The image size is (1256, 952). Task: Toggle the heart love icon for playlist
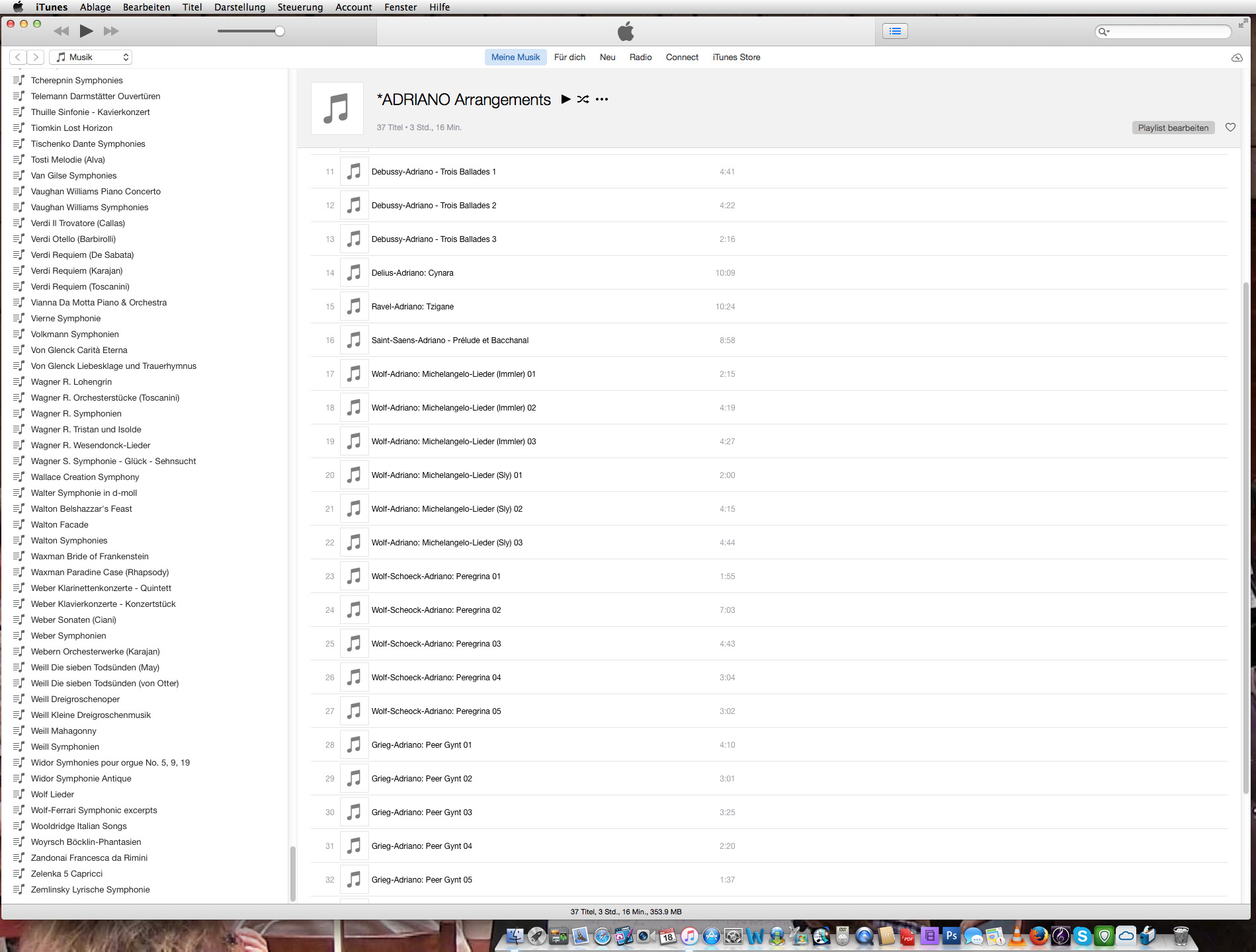[1230, 128]
